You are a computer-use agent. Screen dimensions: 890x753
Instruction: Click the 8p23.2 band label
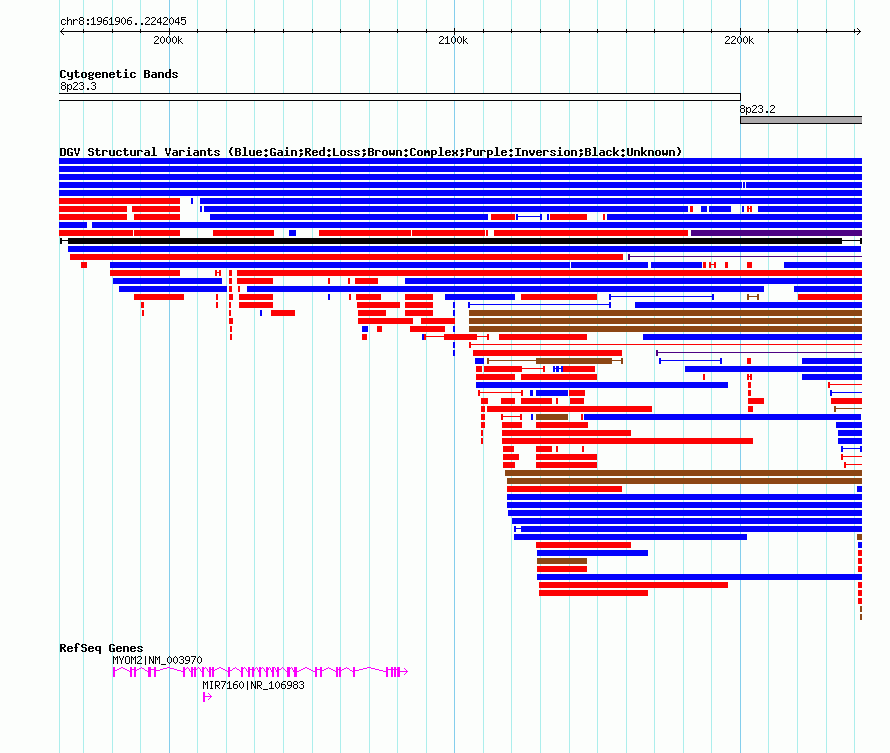point(757,109)
